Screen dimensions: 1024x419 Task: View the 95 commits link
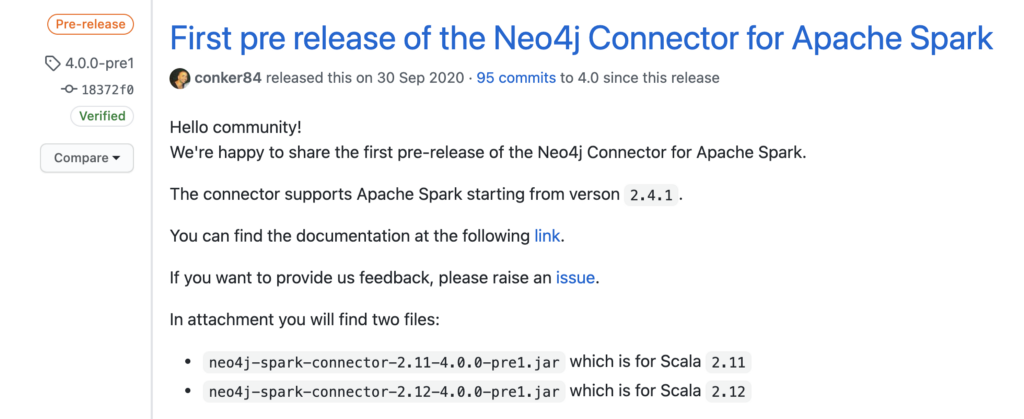click(516, 78)
